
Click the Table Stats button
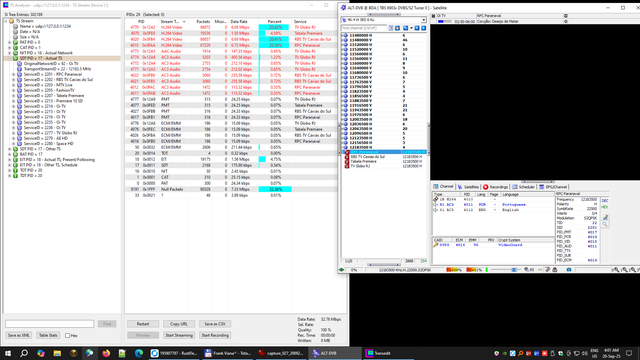pyautogui.click(x=48, y=335)
